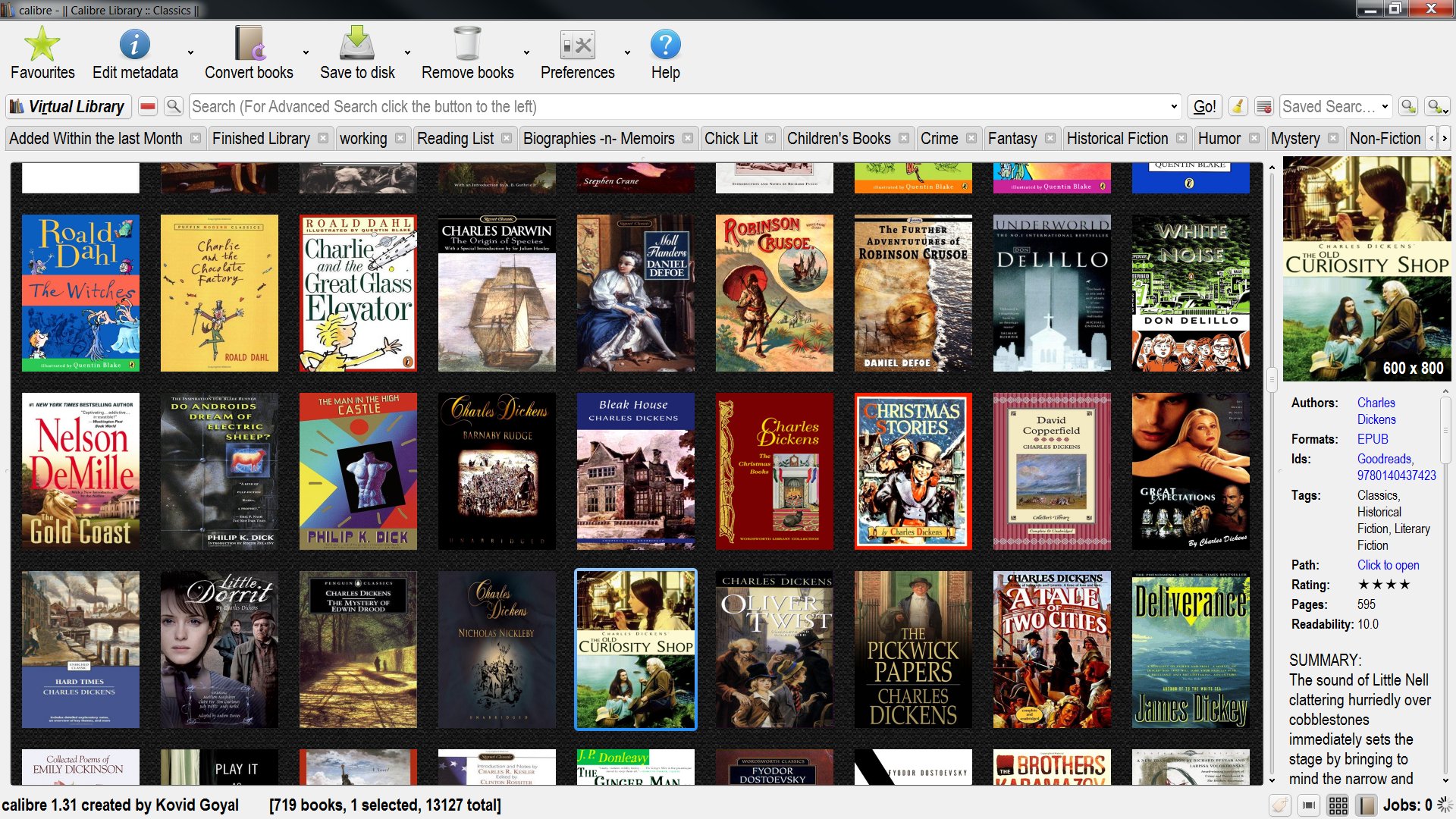Click the Edit metadata icon

tap(134, 44)
